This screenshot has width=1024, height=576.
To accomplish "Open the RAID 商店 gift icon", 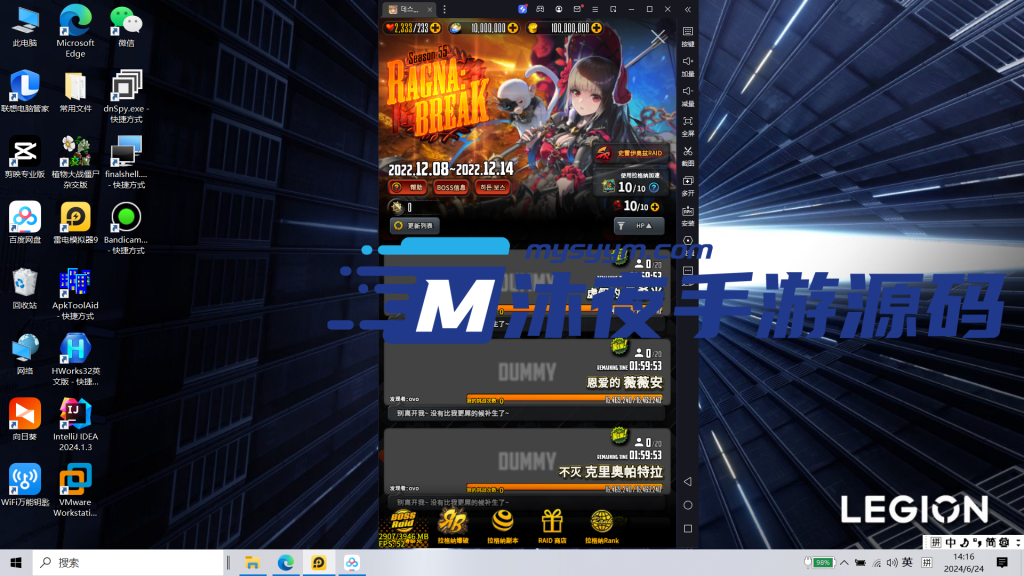I will click(552, 523).
